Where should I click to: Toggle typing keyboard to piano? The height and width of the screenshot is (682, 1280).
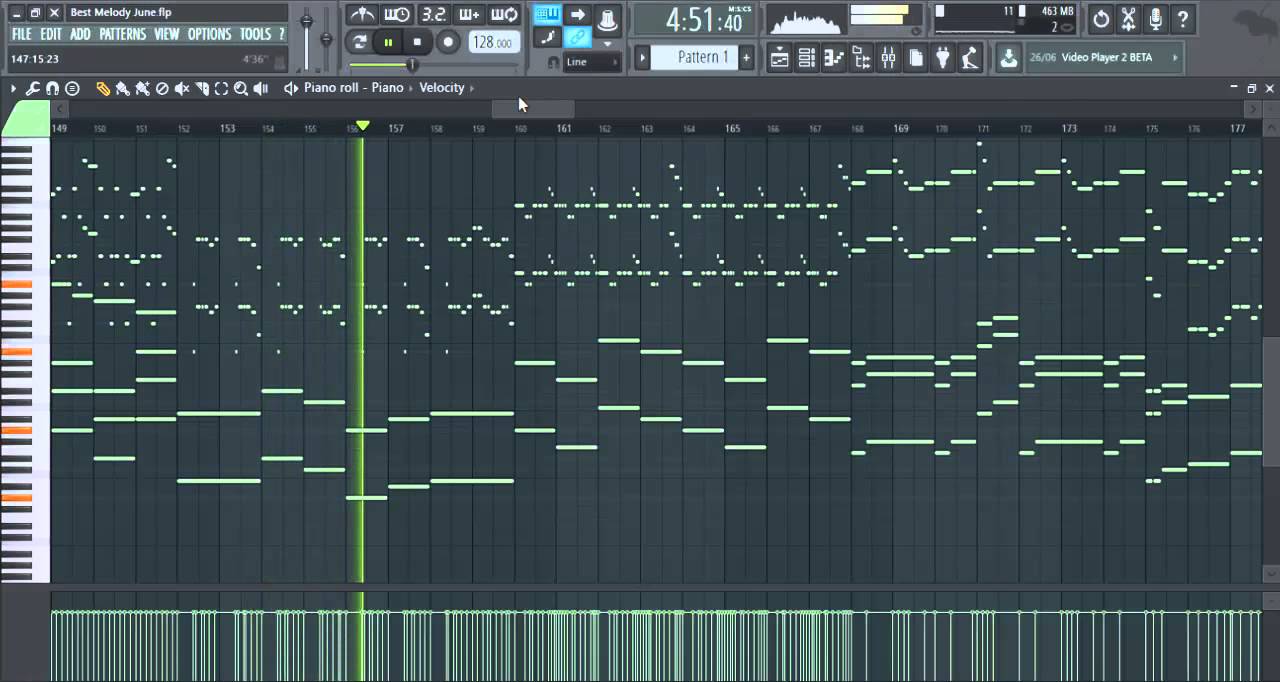(x=547, y=14)
